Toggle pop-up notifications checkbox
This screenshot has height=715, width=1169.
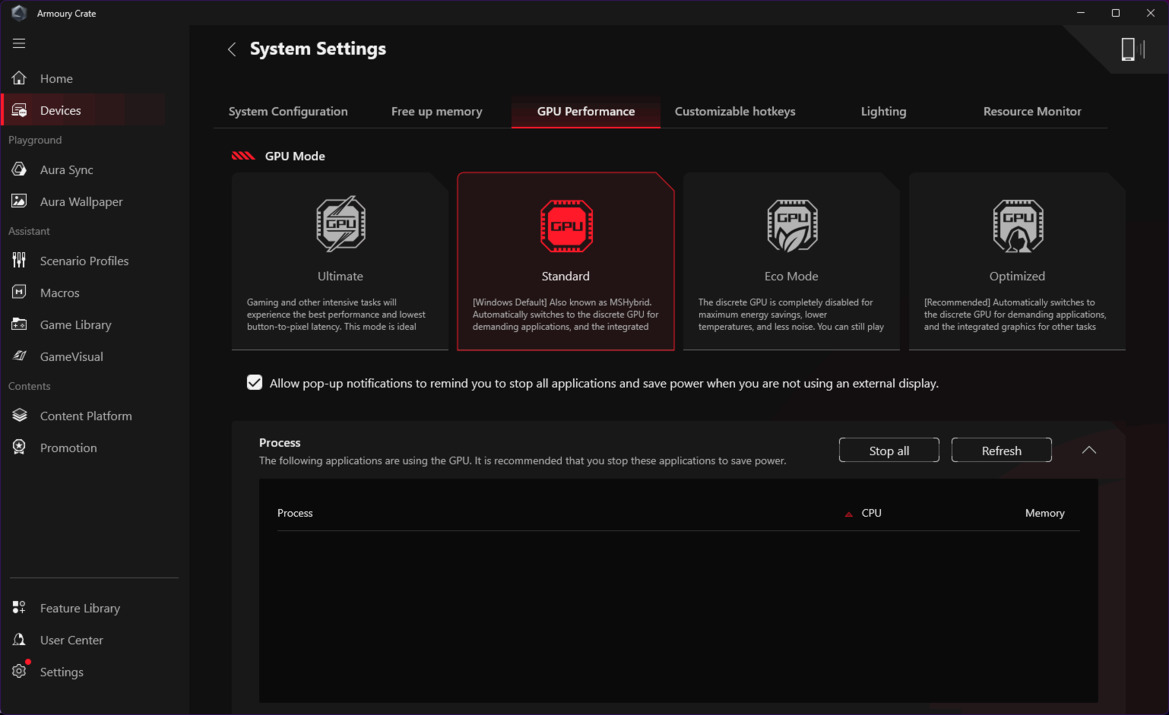tap(254, 382)
